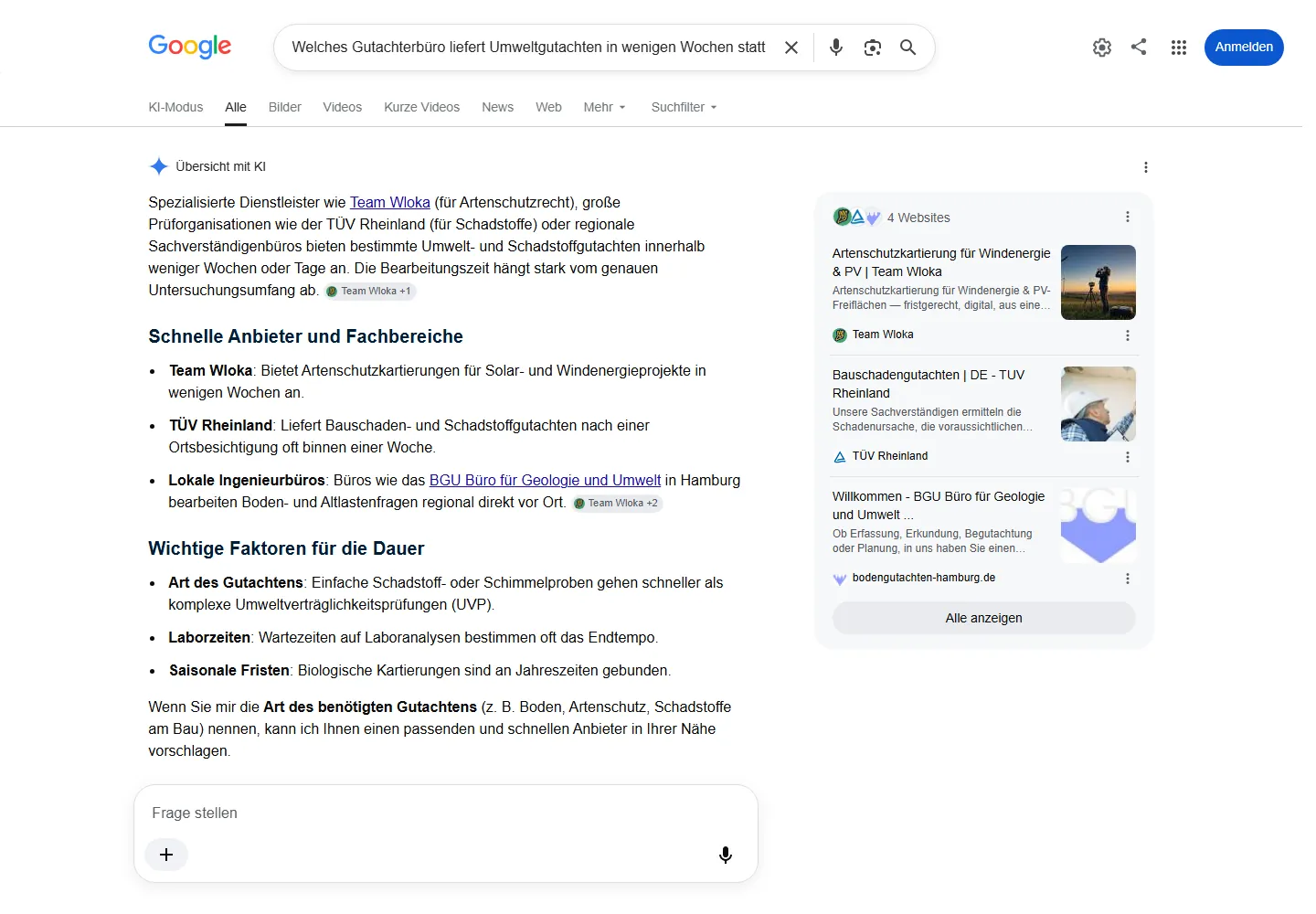
Task: Open the Videos tab
Action: click(x=343, y=107)
